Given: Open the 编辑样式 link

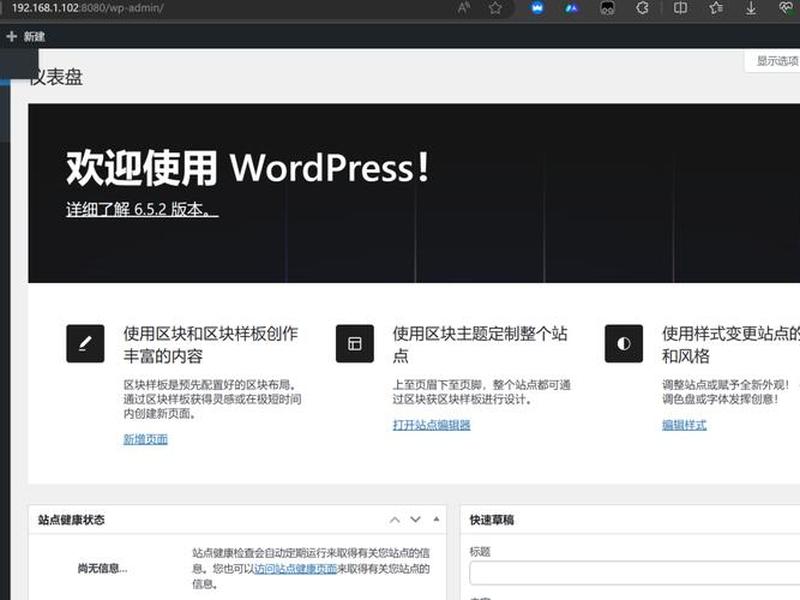Looking at the screenshot, I should tap(684, 424).
